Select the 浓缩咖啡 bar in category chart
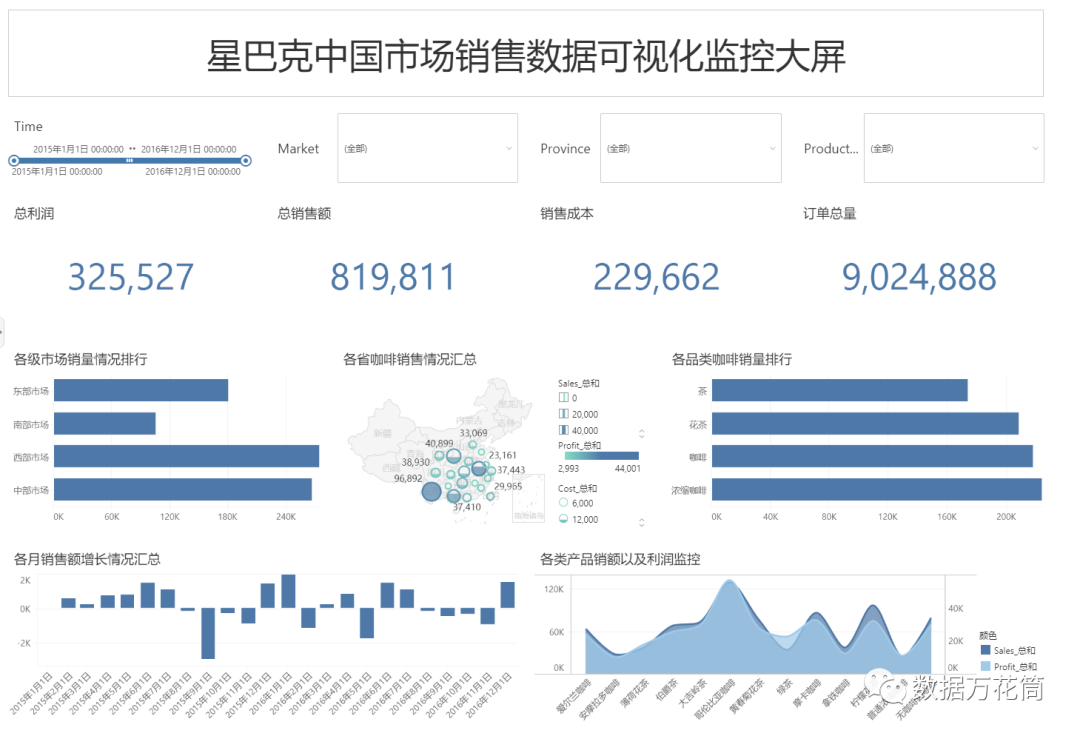Screen dimensions: 1080x736 click(876, 489)
